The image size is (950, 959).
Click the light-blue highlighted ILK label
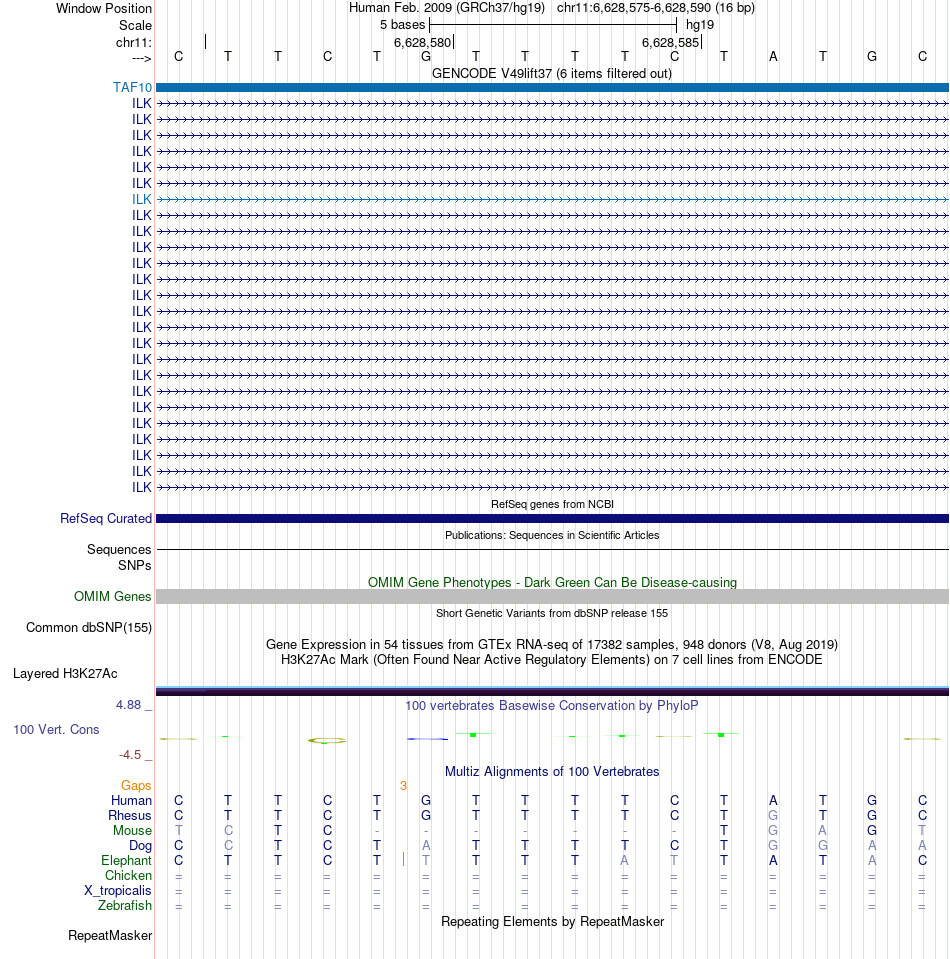pos(141,199)
